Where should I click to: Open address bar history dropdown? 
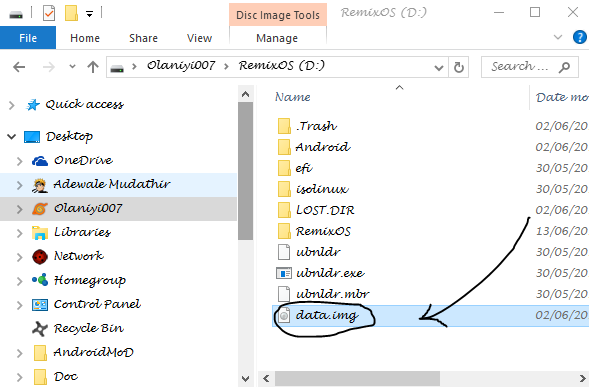click(x=438, y=68)
